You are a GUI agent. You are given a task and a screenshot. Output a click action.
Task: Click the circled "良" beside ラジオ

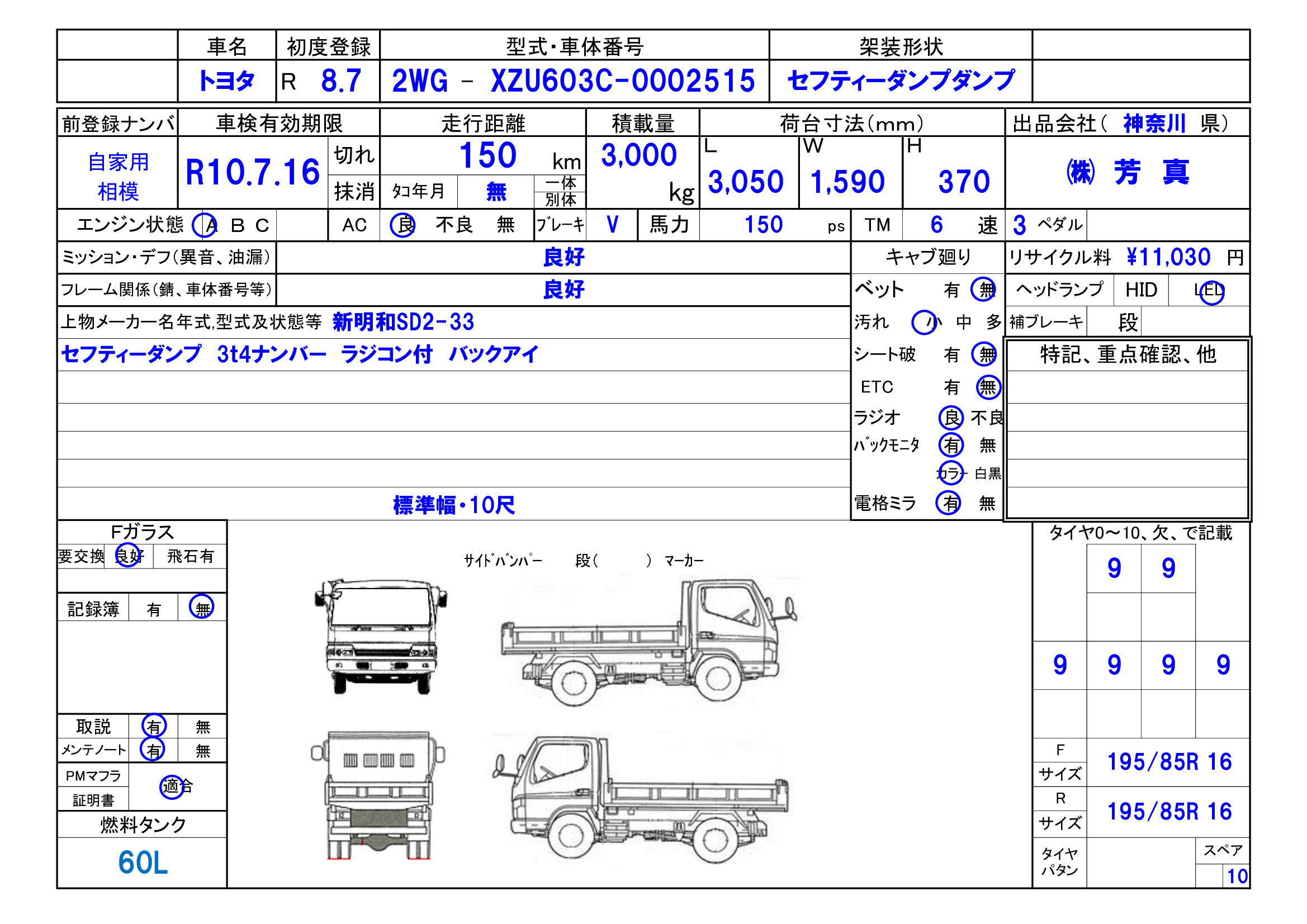[951, 418]
